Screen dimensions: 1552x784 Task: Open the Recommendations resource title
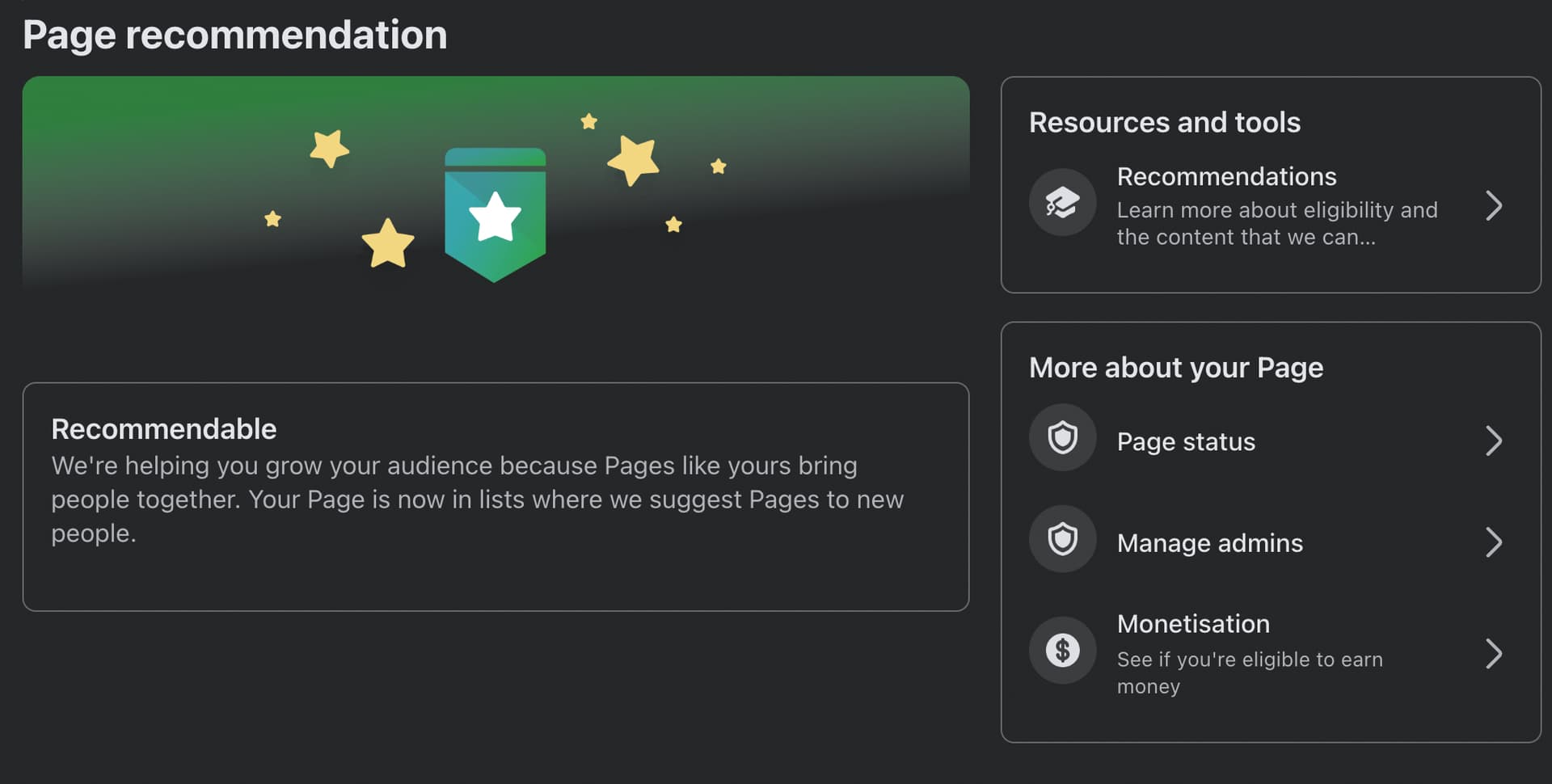click(1226, 176)
